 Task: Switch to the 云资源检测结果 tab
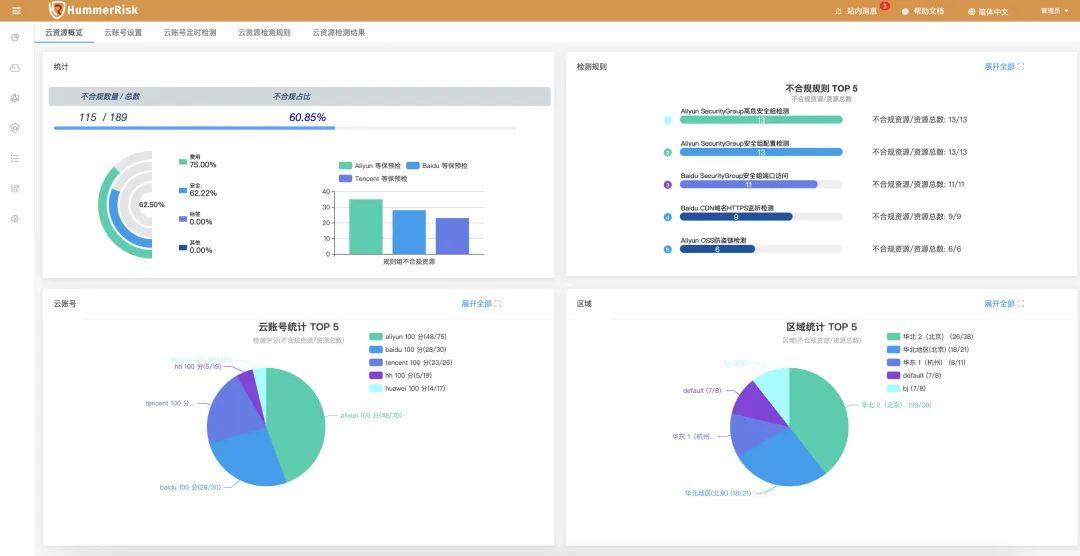[x=338, y=32]
